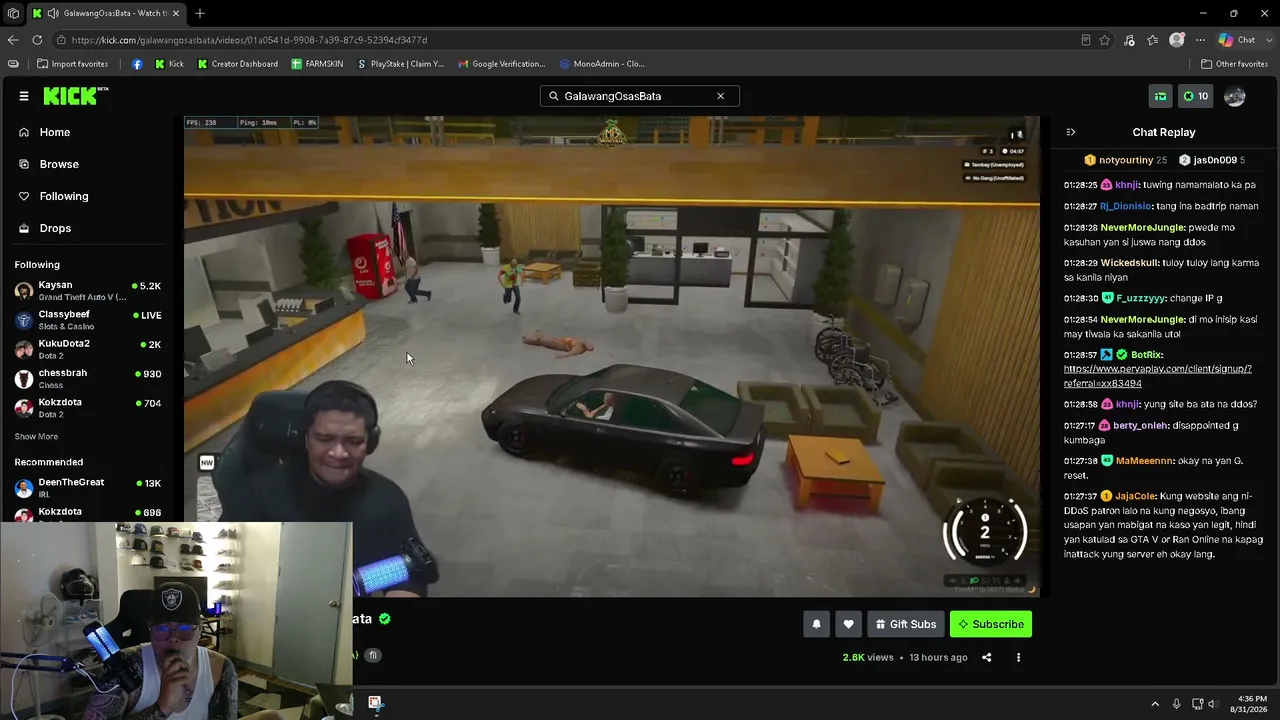Open the Facebook bookmark icon
1280x720 pixels.
coord(137,64)
